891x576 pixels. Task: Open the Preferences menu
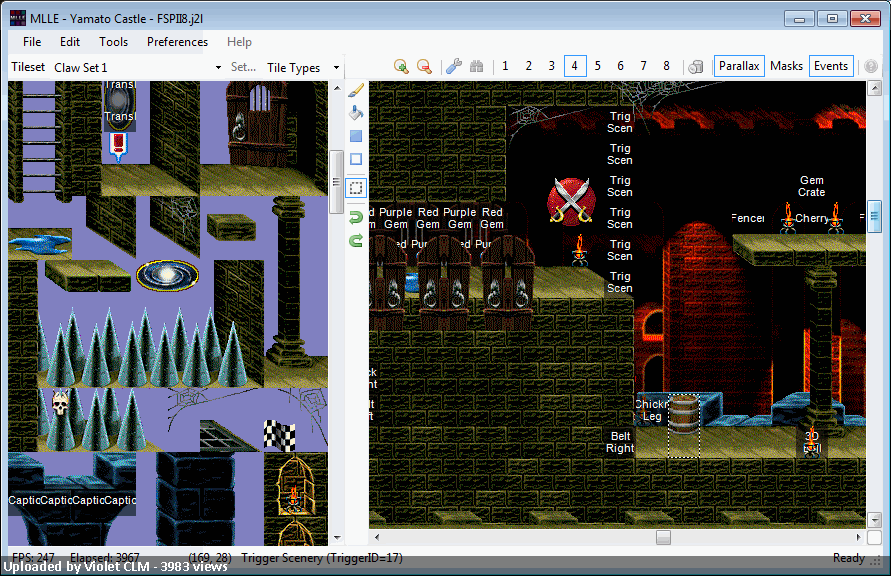pos(177,41)
